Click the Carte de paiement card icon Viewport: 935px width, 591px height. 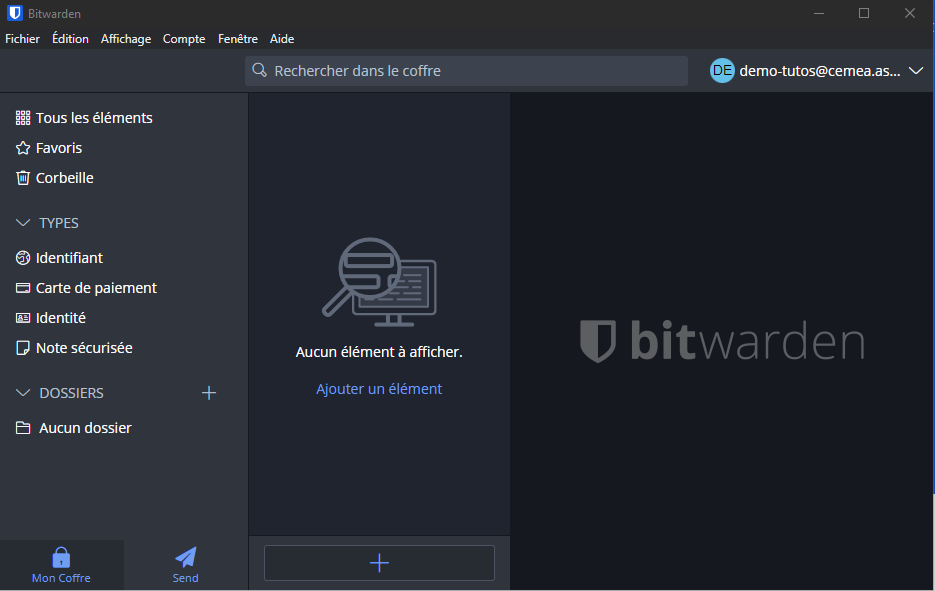click(23, 288)
